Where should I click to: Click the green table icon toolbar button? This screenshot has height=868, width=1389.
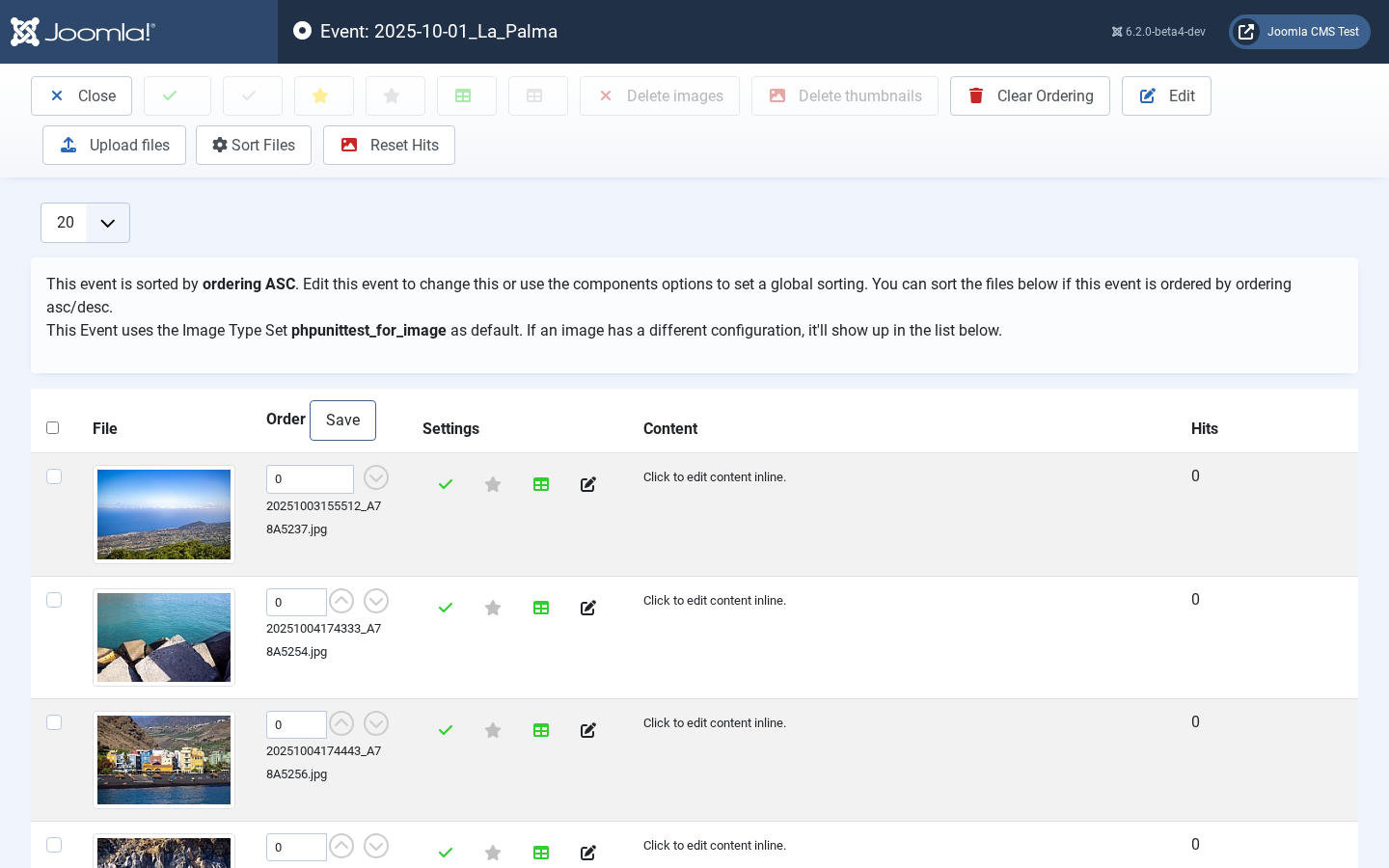[x=467, y=95]
